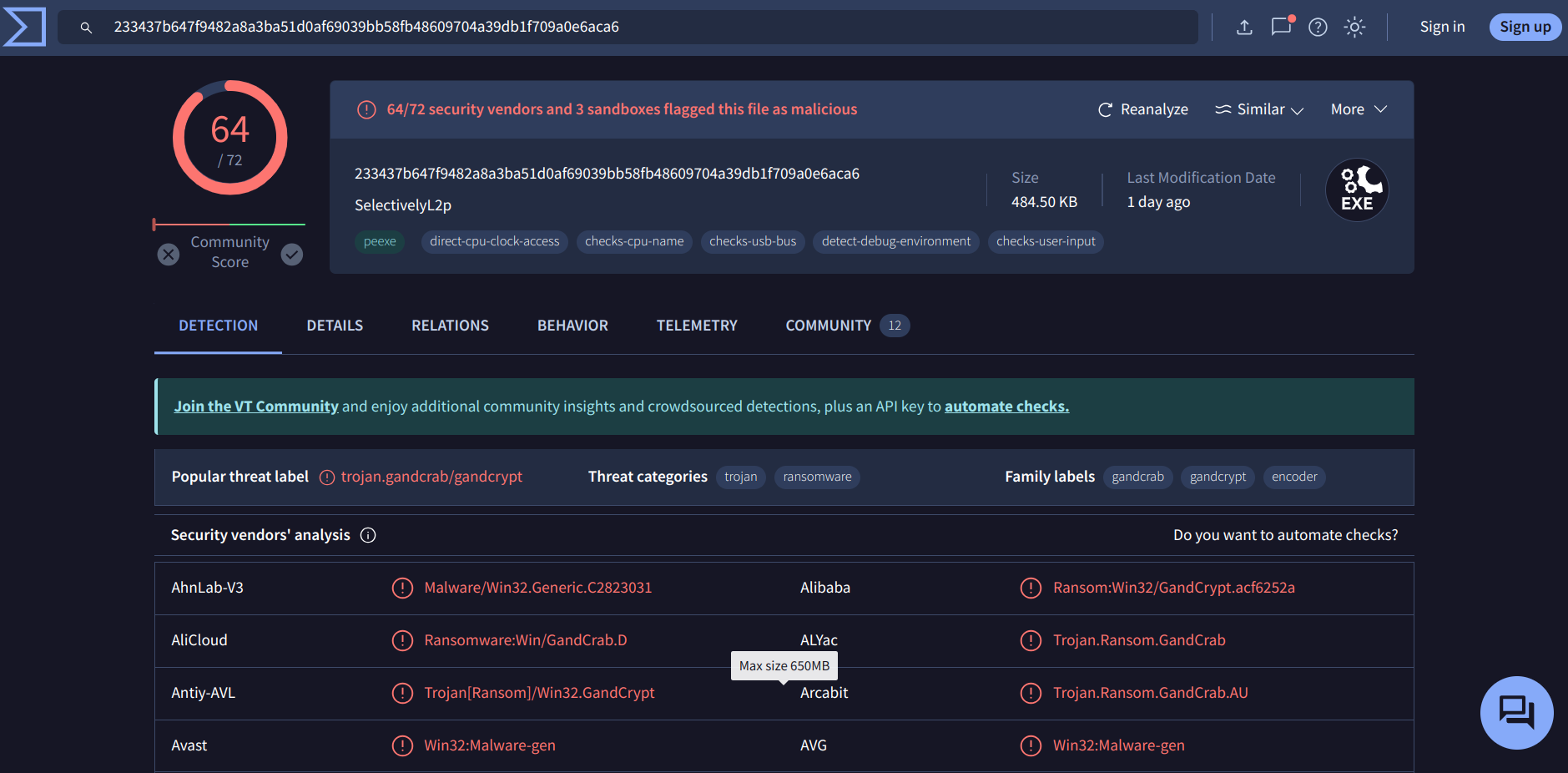Click the Trojan.Ransom.GandCrab.AU detection
Screen dimensions: 1568x773
(x=1151, y=693)
